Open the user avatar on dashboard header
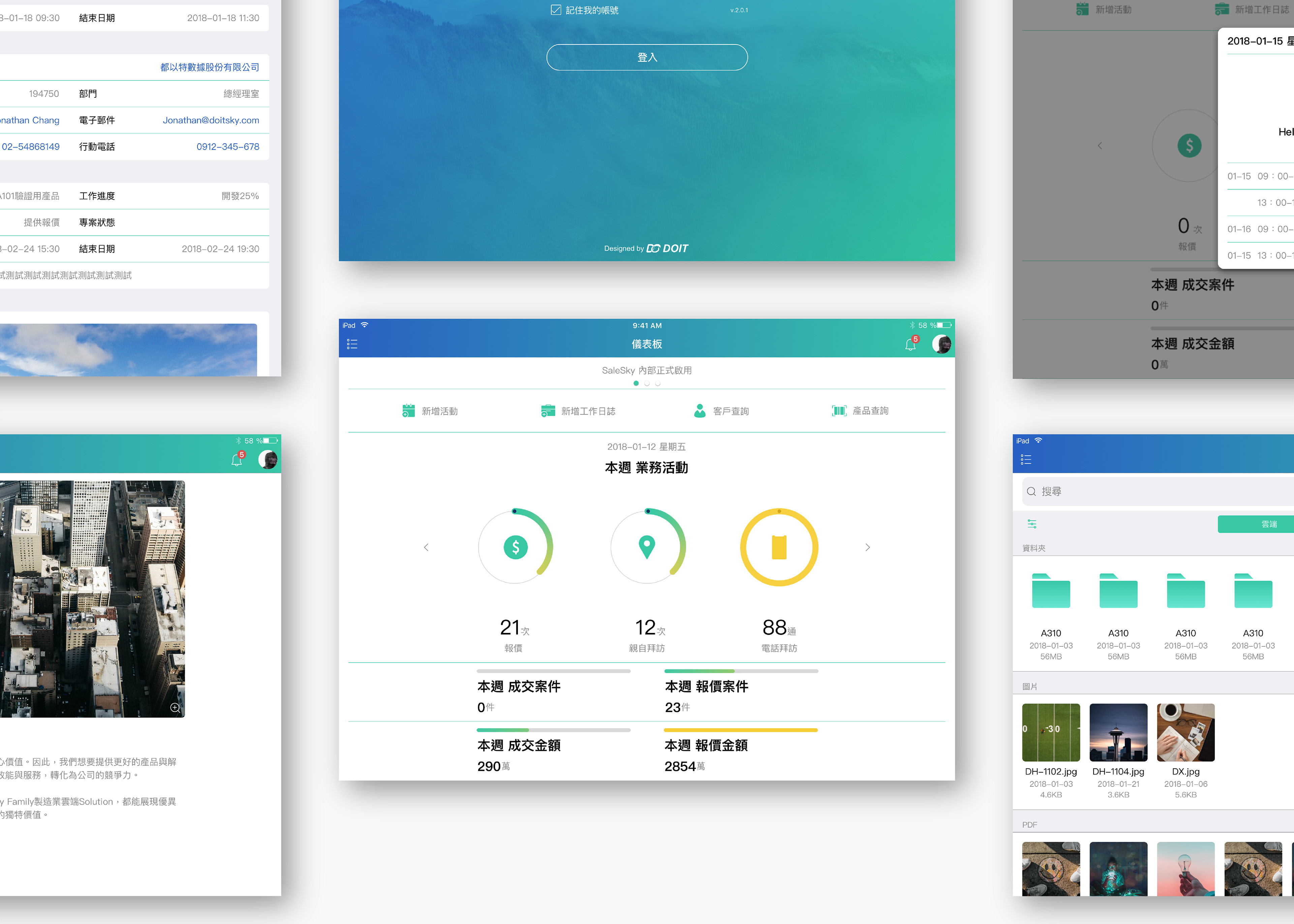Image resolution: width=1294 pixels, height=924 pixels. click(941, 344)
